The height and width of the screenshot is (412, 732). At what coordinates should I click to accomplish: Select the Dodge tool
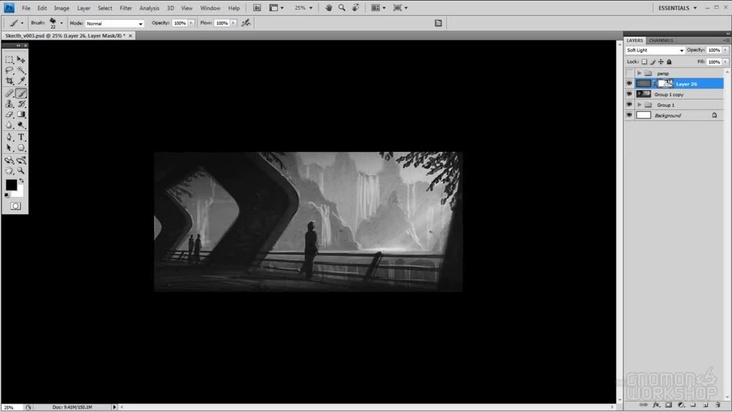tap(21, 126)
